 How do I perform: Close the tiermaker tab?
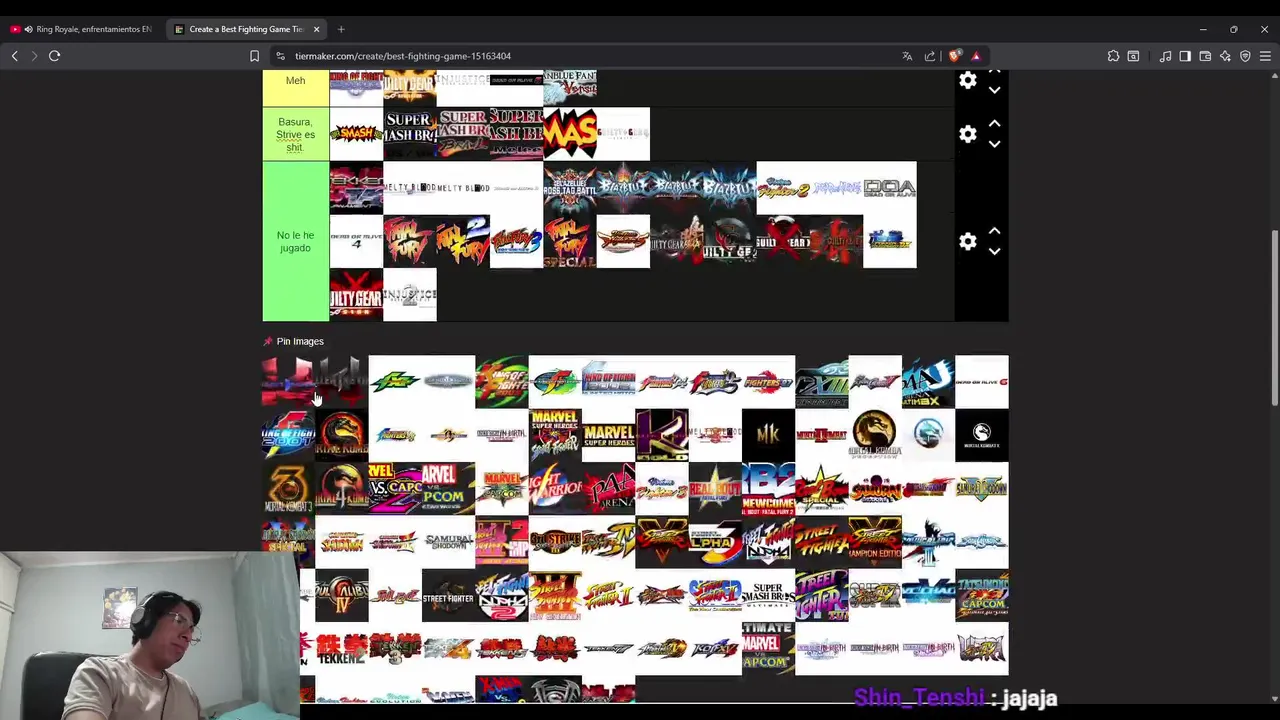[x=317, y=29]
